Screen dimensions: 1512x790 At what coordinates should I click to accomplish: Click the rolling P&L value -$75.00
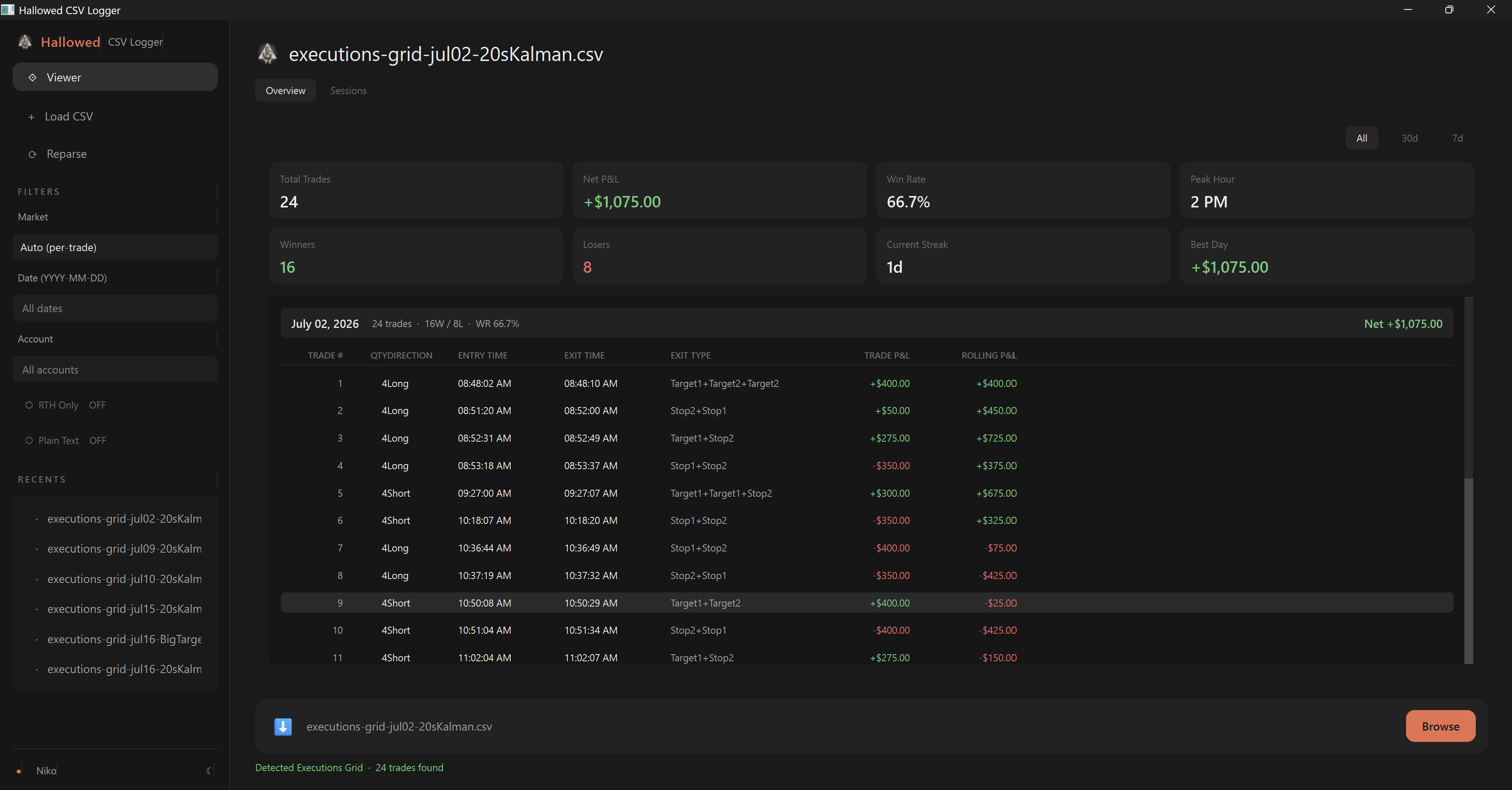coord(1001,548)
